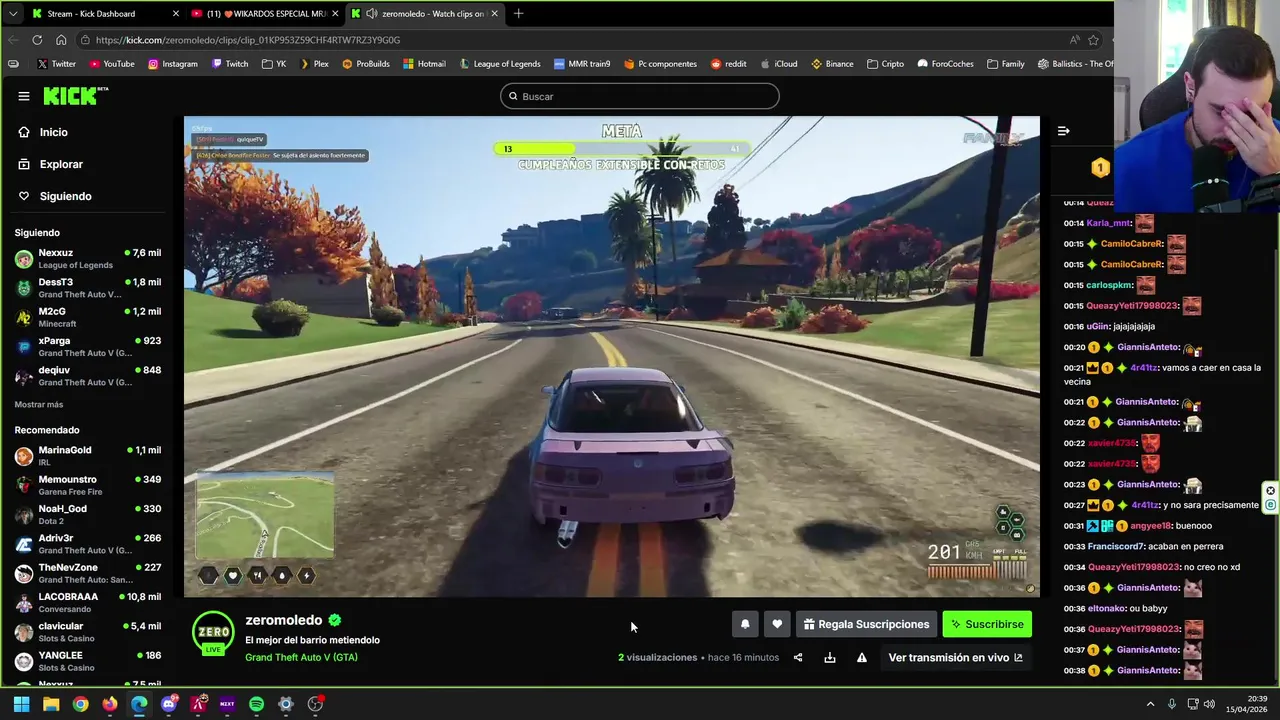This screenshot has height=720, width=1280.
Task: Open the tab list dropdown
Action: (12, 14)
